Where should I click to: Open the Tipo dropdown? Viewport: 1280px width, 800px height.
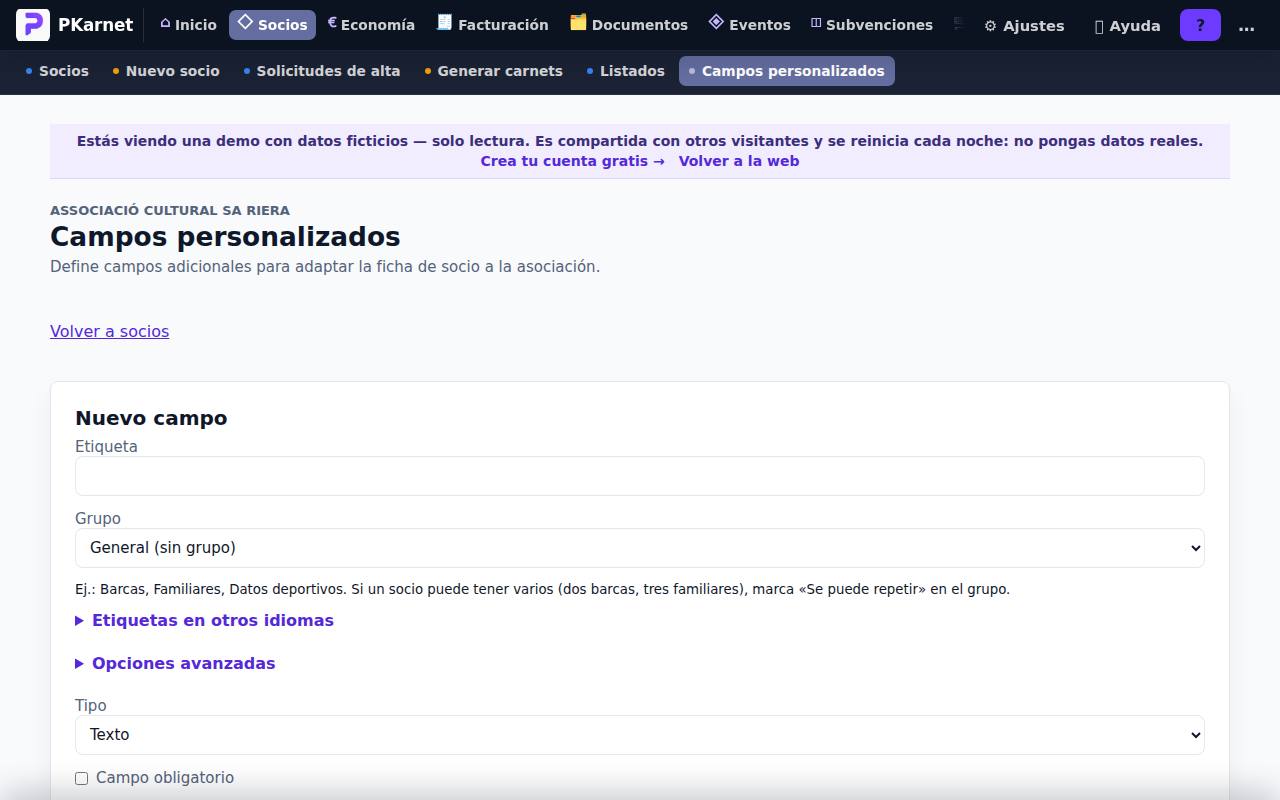click(x=640, y=735)
